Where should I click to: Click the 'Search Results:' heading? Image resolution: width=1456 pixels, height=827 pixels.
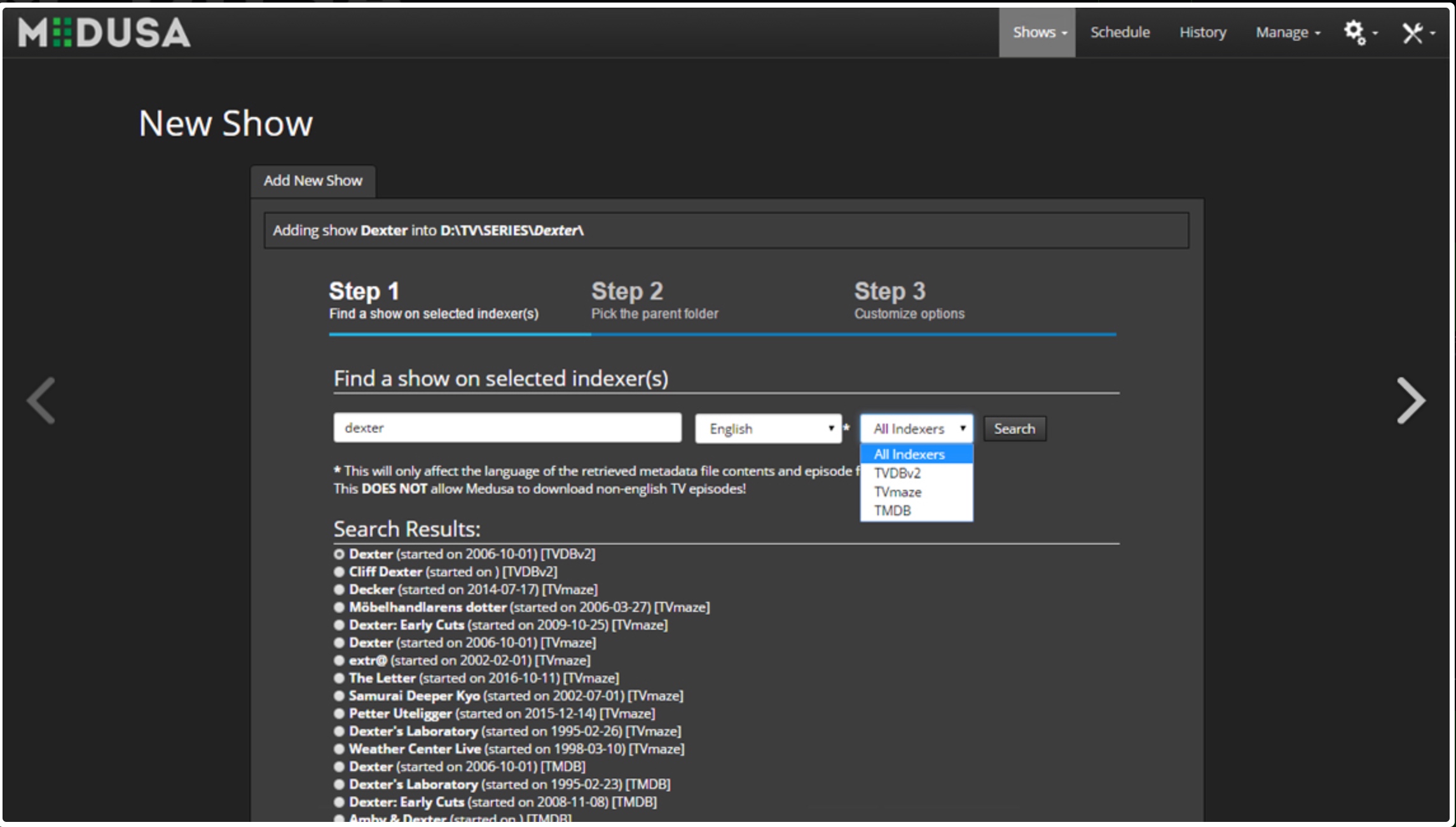coord(407,529)
